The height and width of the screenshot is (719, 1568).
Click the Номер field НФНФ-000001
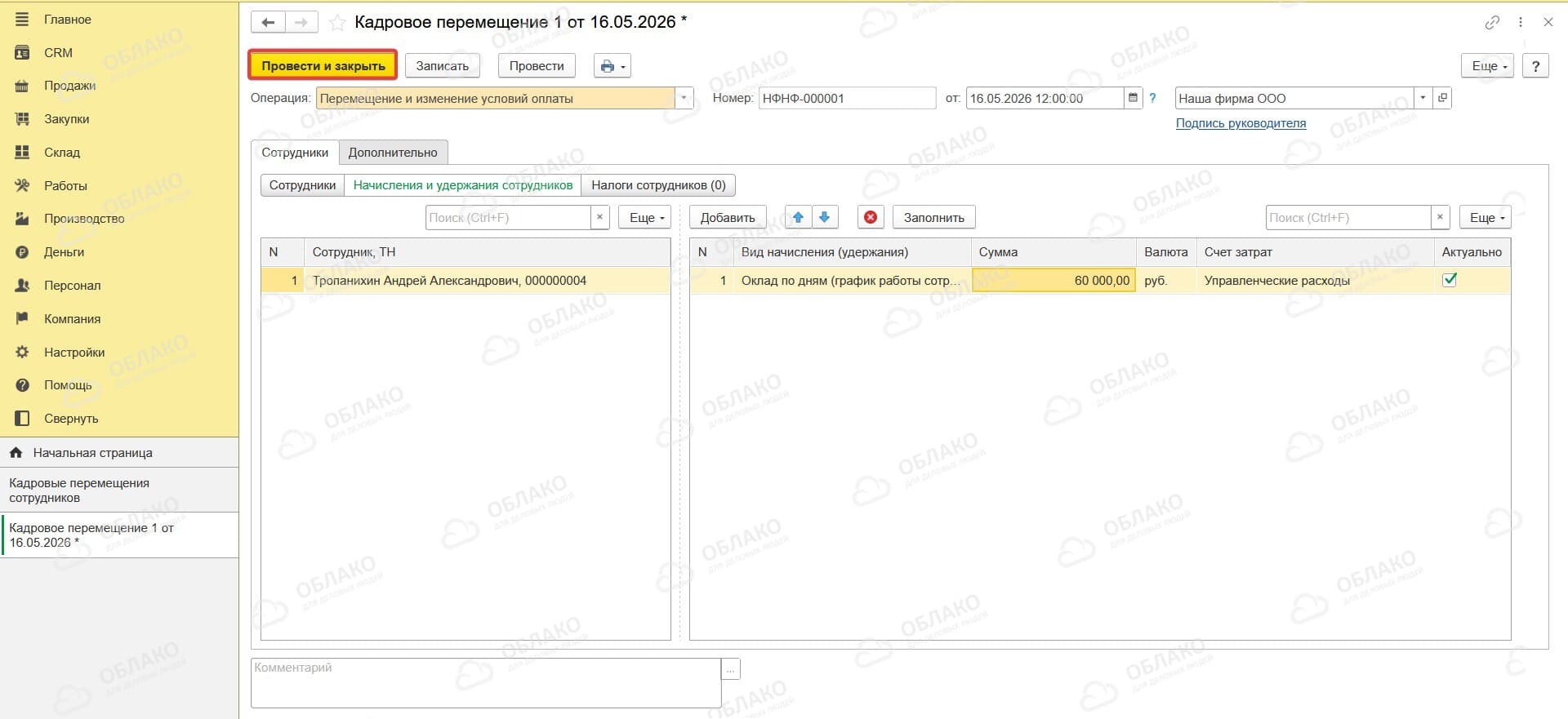click(x=847, y=98)
